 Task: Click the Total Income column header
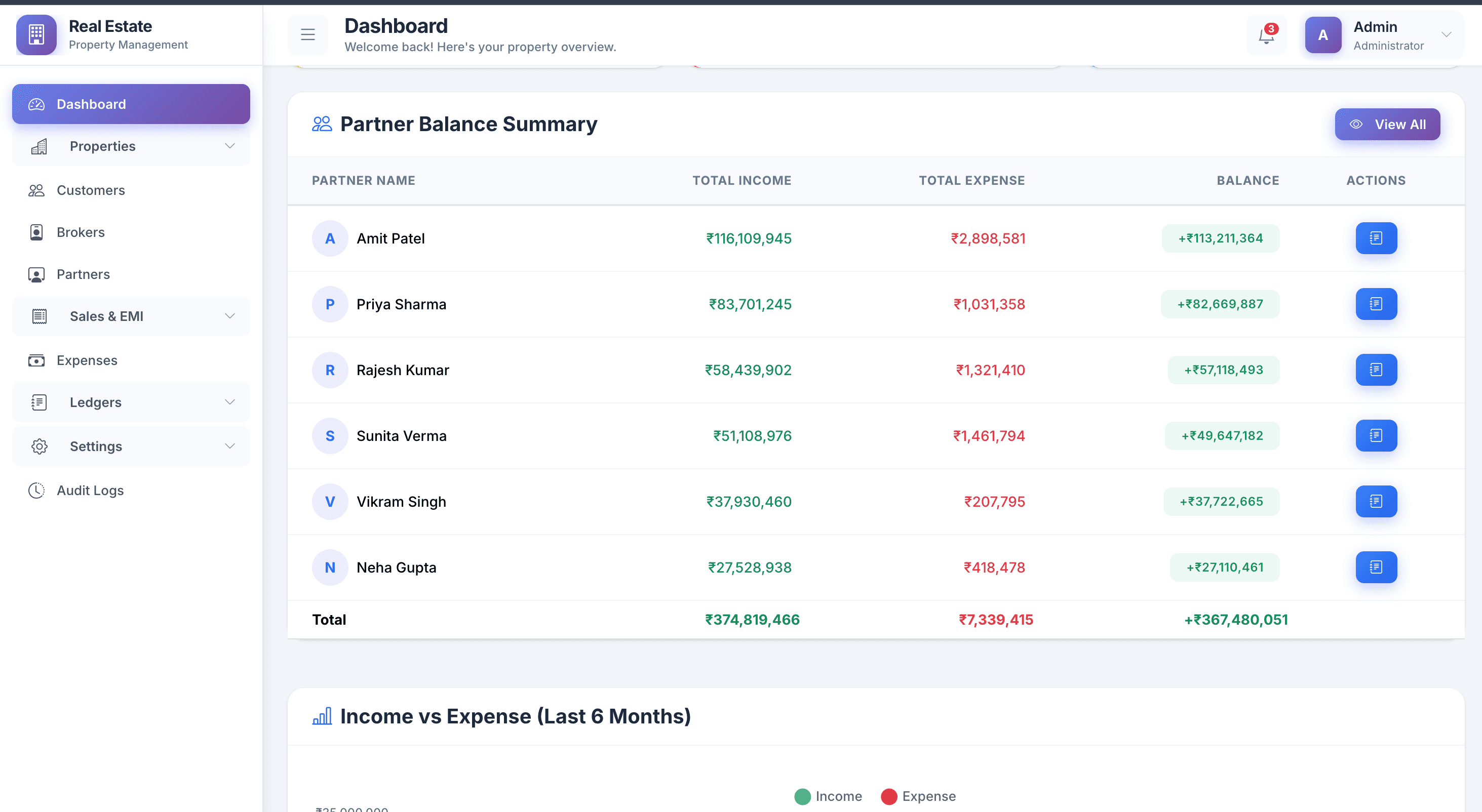[741, 181]
